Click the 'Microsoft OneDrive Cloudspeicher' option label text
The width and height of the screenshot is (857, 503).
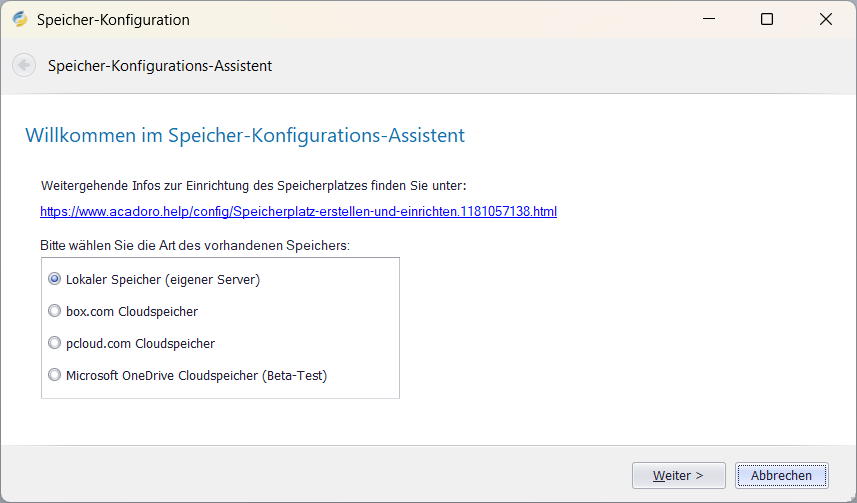point(196,376)
